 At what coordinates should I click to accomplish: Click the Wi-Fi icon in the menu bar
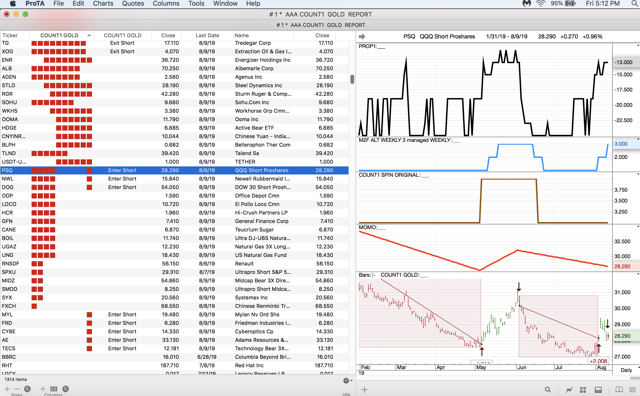tap(540, 3)
